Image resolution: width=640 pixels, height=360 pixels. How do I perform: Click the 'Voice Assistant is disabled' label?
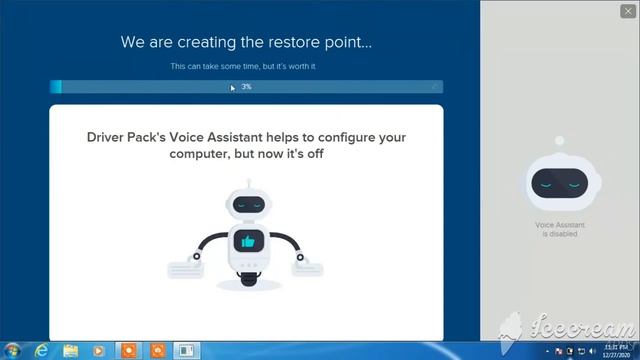[560, 229]
